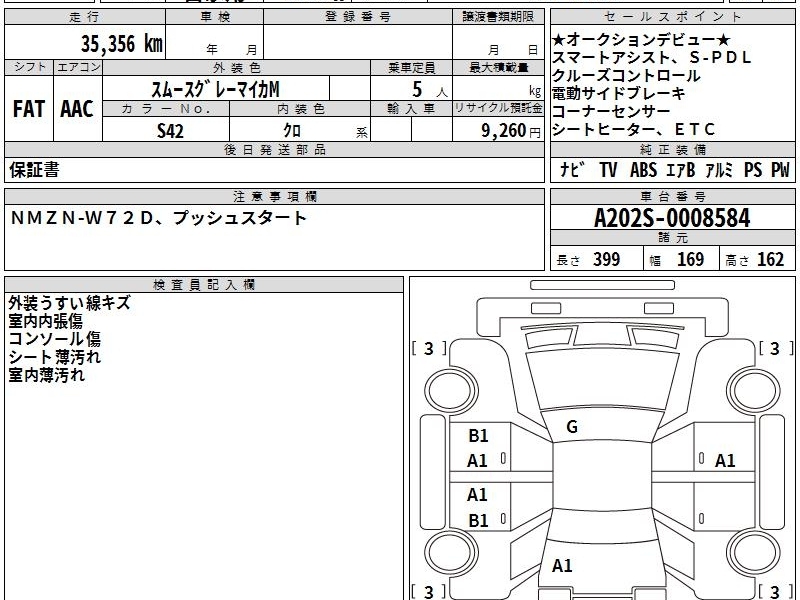Click the 後日発送部品 section header
Viewport: 800px width, 600px height.
(274, 149)
